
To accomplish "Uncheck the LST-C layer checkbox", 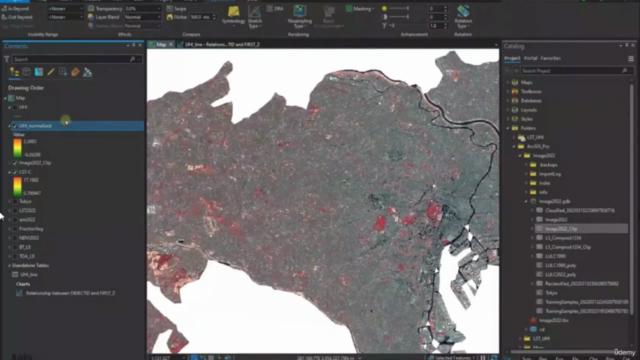I will click(x=15, y=172).
